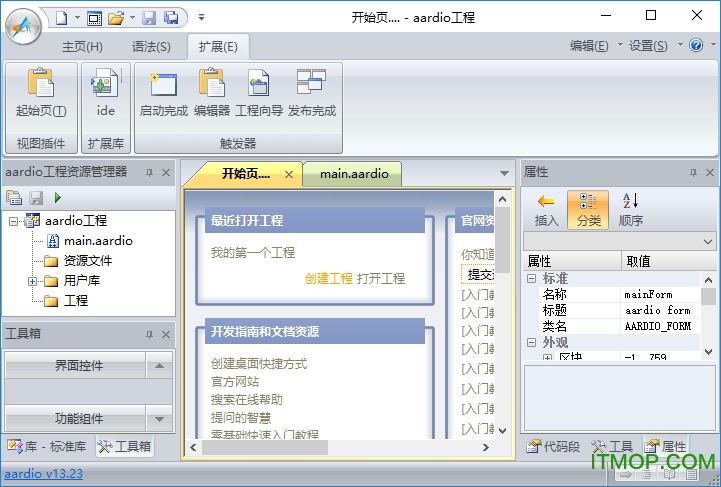Open the 工程向导 trigger icon

(x=259, y=86)
